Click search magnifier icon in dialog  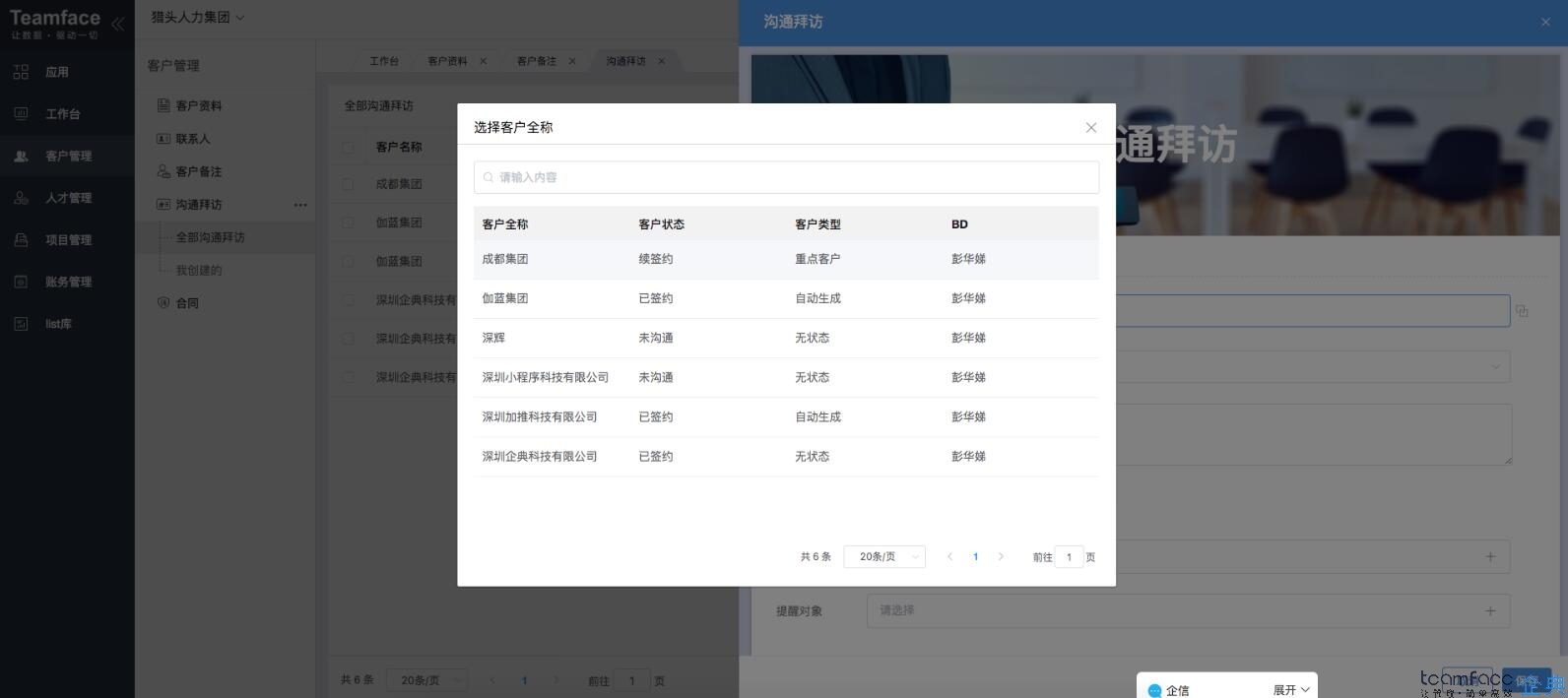click(489, 177)
